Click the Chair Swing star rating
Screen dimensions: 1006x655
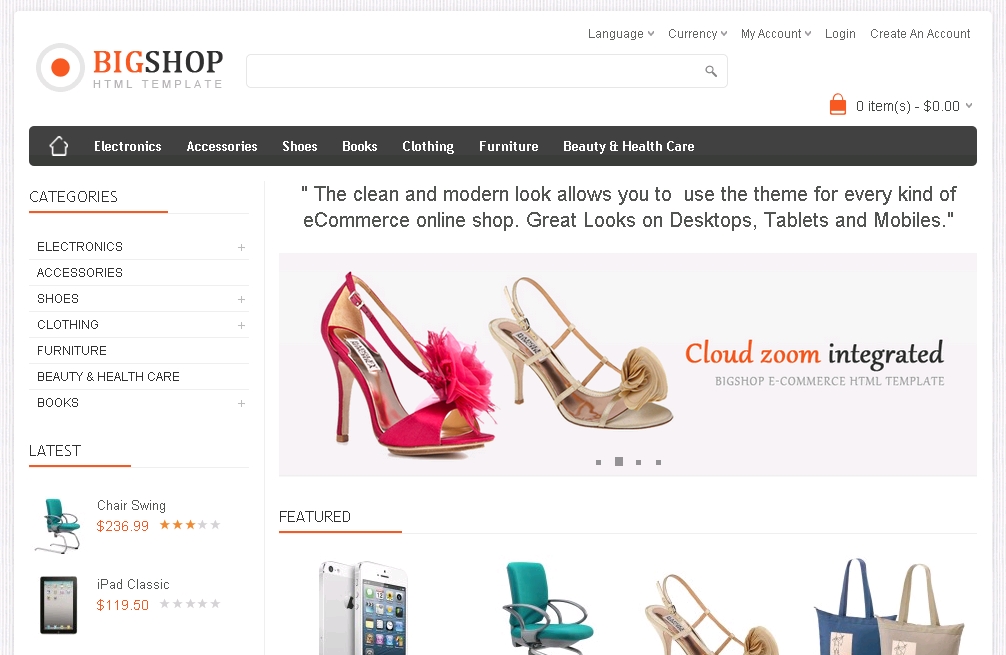(189, 525)
